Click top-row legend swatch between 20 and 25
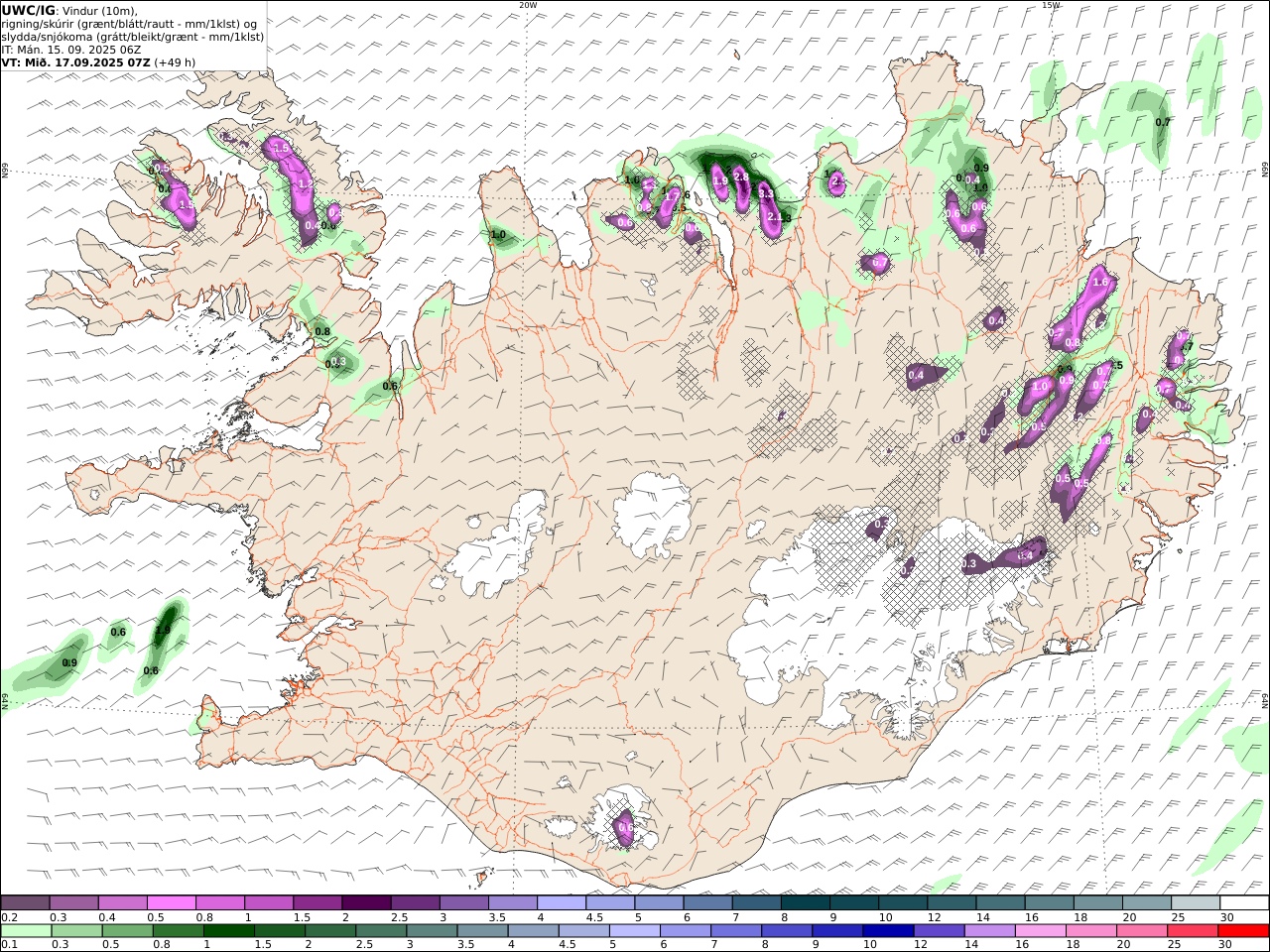Screen dimensions: 1270x952 tap(1146, 902)
